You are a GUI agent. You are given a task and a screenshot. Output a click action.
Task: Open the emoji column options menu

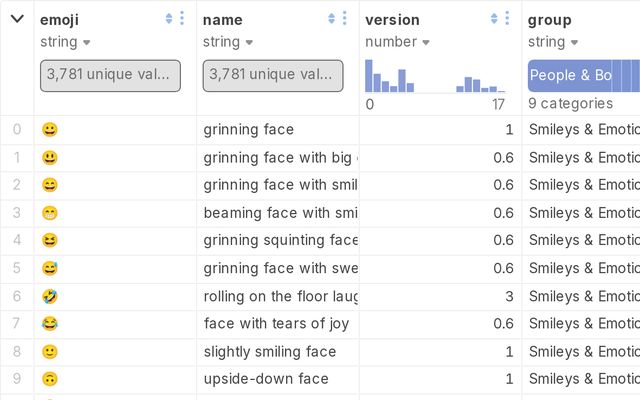[182, 18]
